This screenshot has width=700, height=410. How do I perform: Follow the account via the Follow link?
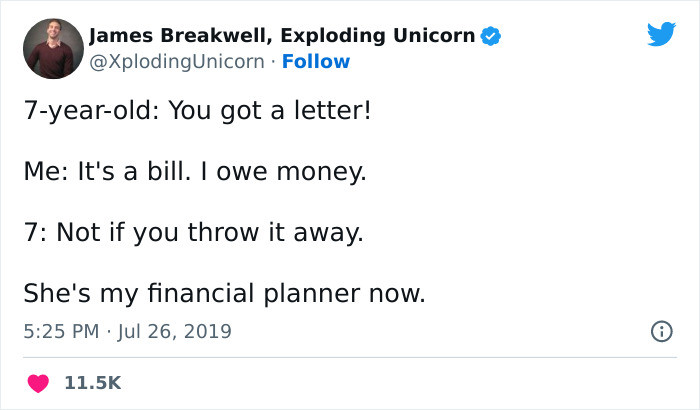coord(316,62)
